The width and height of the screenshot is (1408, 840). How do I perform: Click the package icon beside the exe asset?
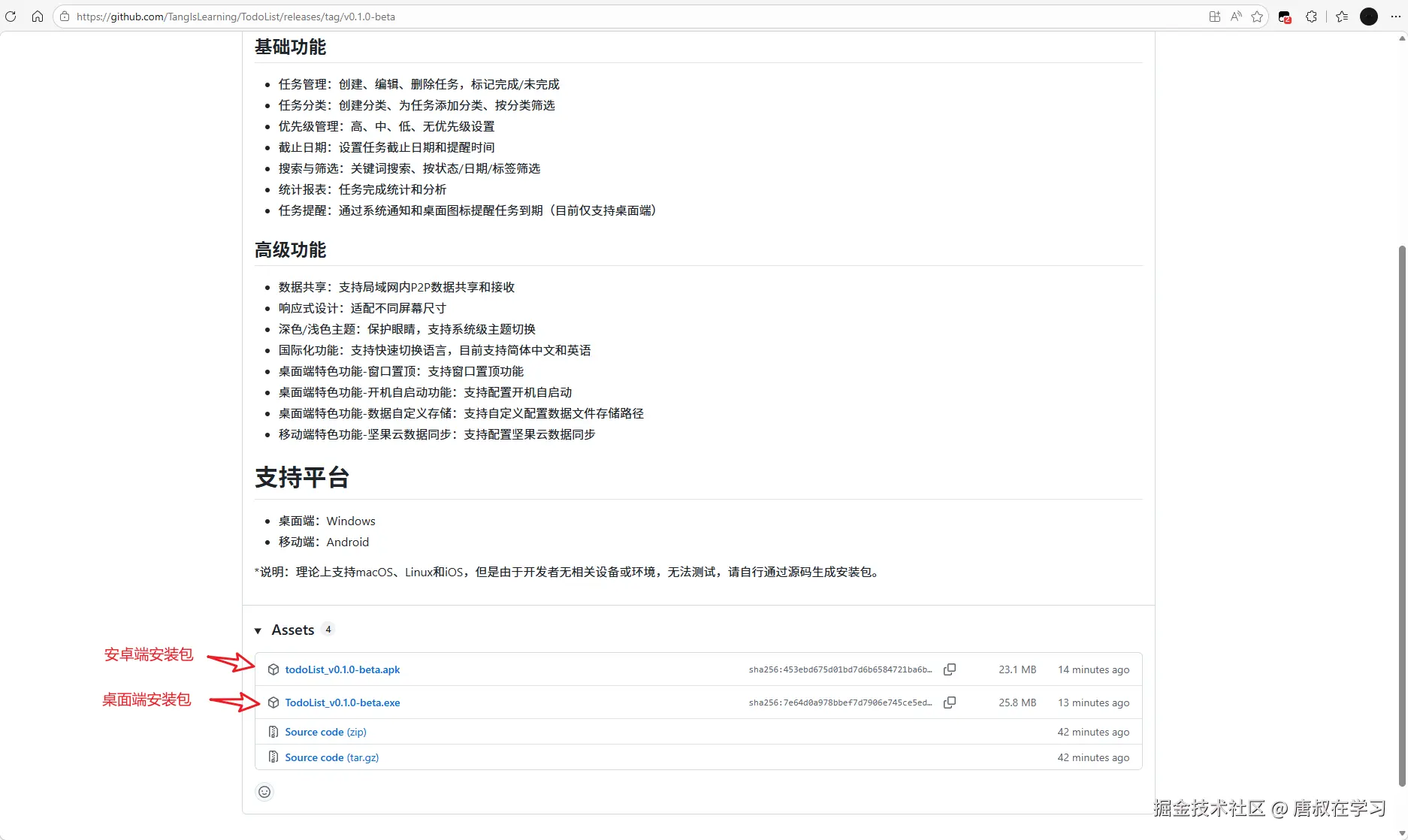[x=273, y=703]
